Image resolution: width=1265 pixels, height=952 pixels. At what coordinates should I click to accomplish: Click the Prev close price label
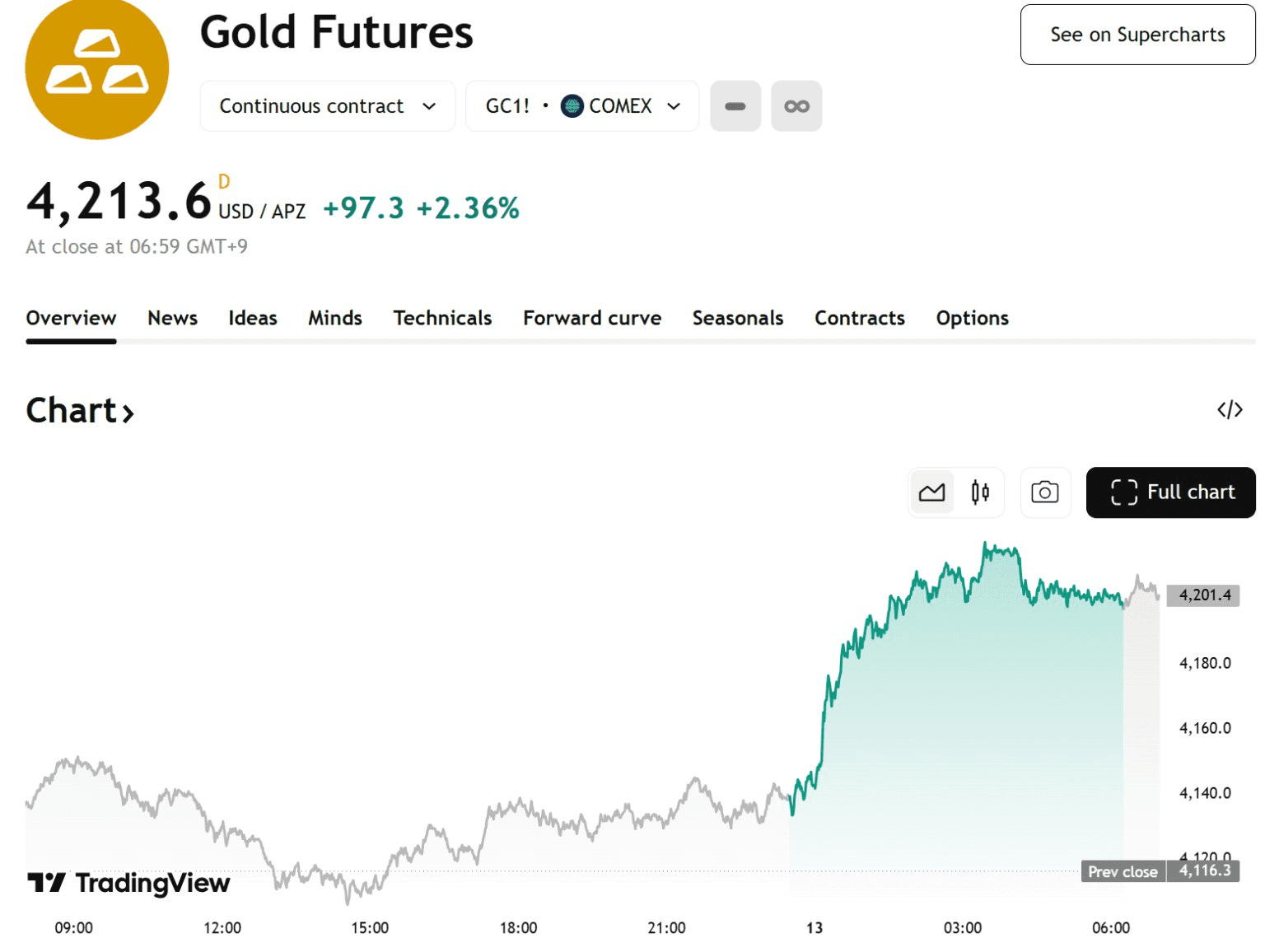click(1123, 871)
